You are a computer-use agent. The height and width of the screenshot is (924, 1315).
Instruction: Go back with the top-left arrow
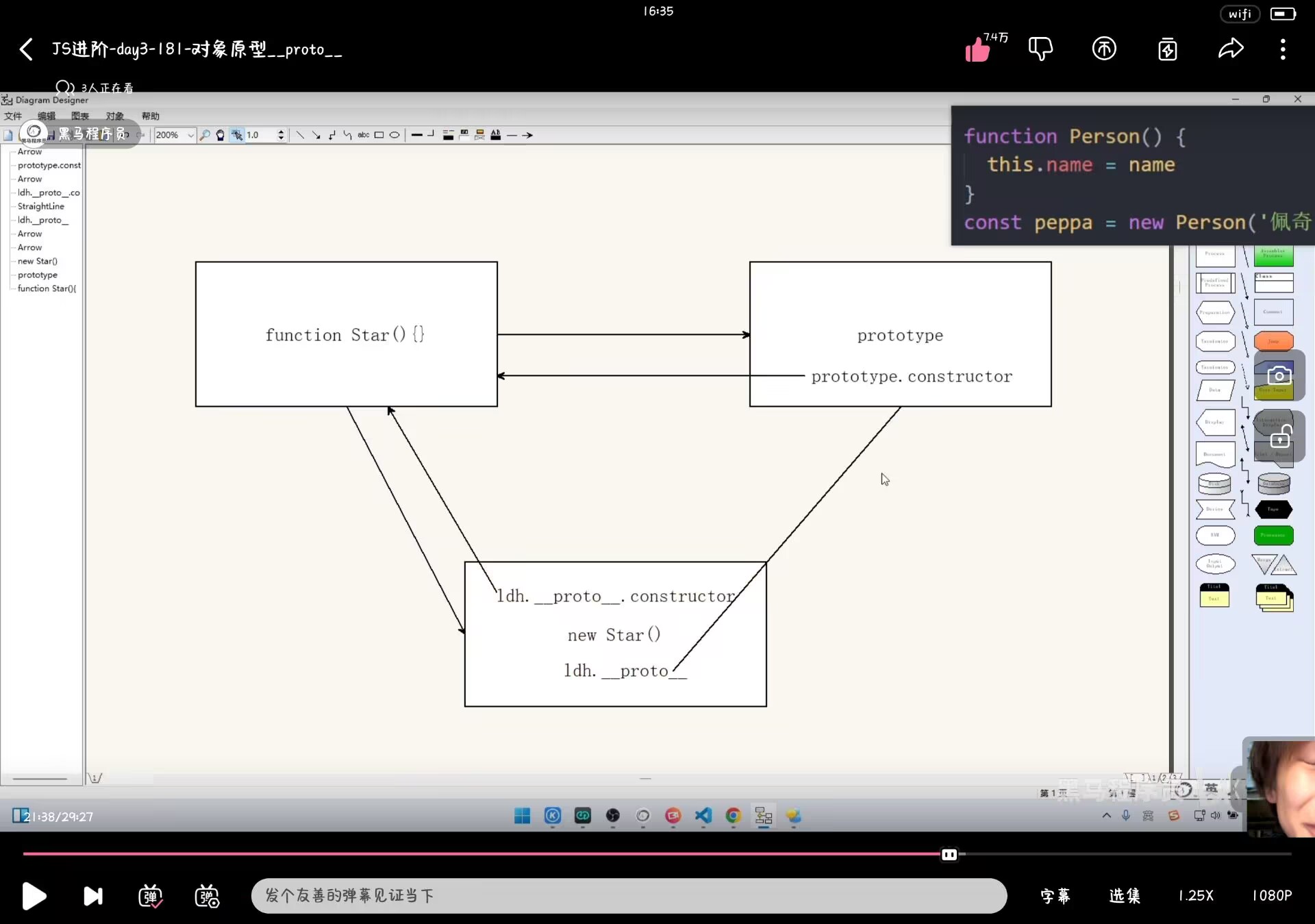(26, 49)
